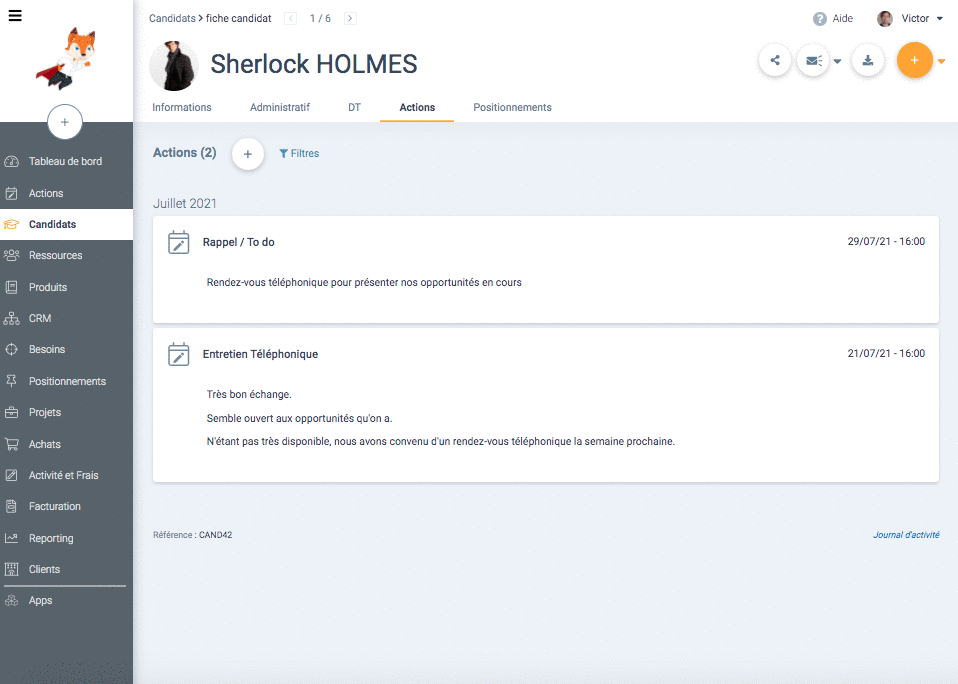
Task: Click the send email icon button
Action: tap(813, 60)
